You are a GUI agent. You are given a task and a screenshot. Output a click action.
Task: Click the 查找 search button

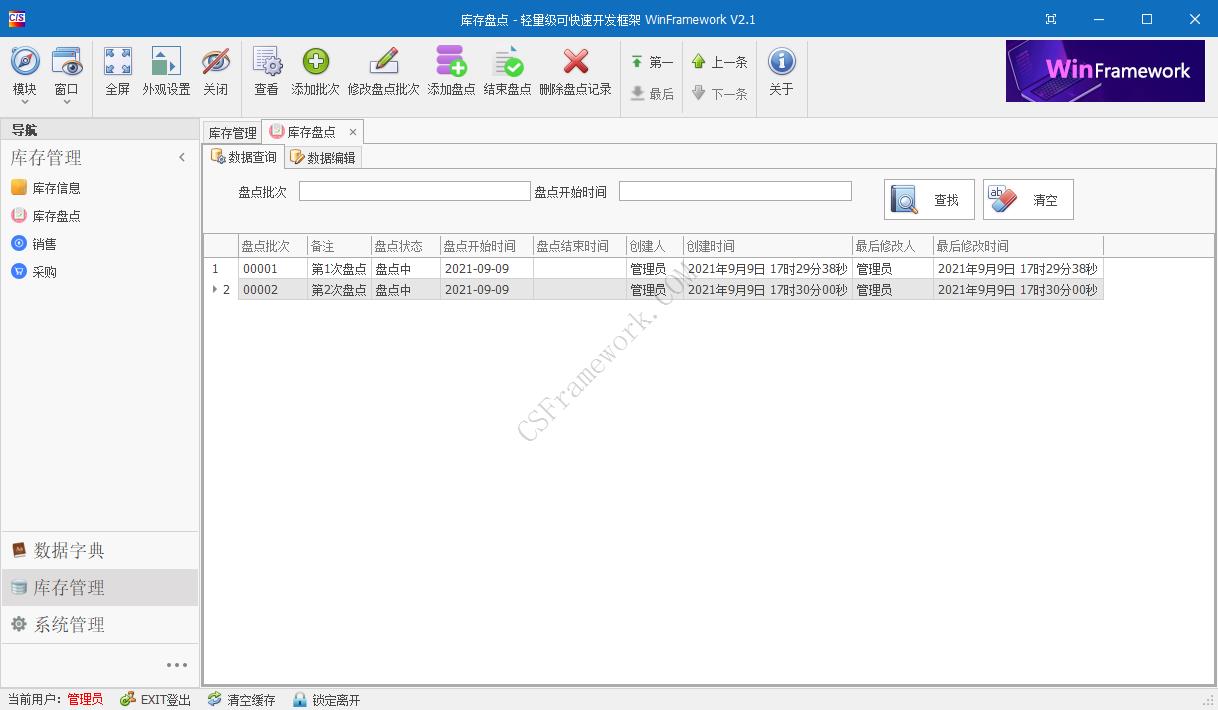pos(928,199)
